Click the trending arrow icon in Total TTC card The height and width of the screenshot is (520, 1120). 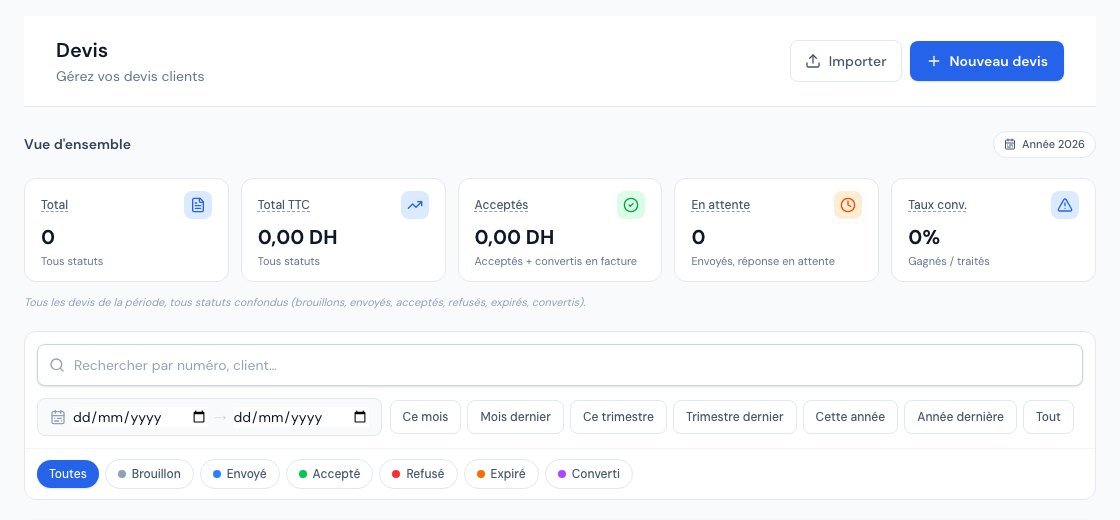coord(415,205)
